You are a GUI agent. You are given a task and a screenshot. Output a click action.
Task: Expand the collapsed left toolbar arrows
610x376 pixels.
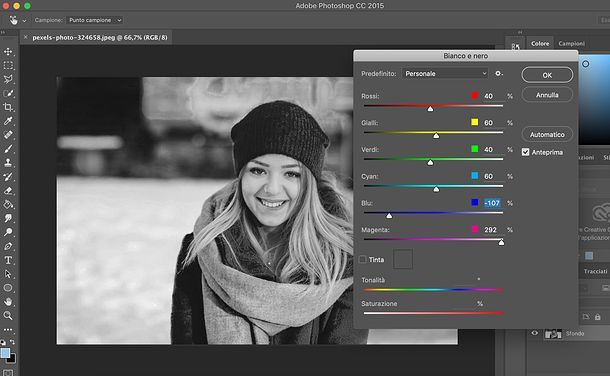click(3, 33)
